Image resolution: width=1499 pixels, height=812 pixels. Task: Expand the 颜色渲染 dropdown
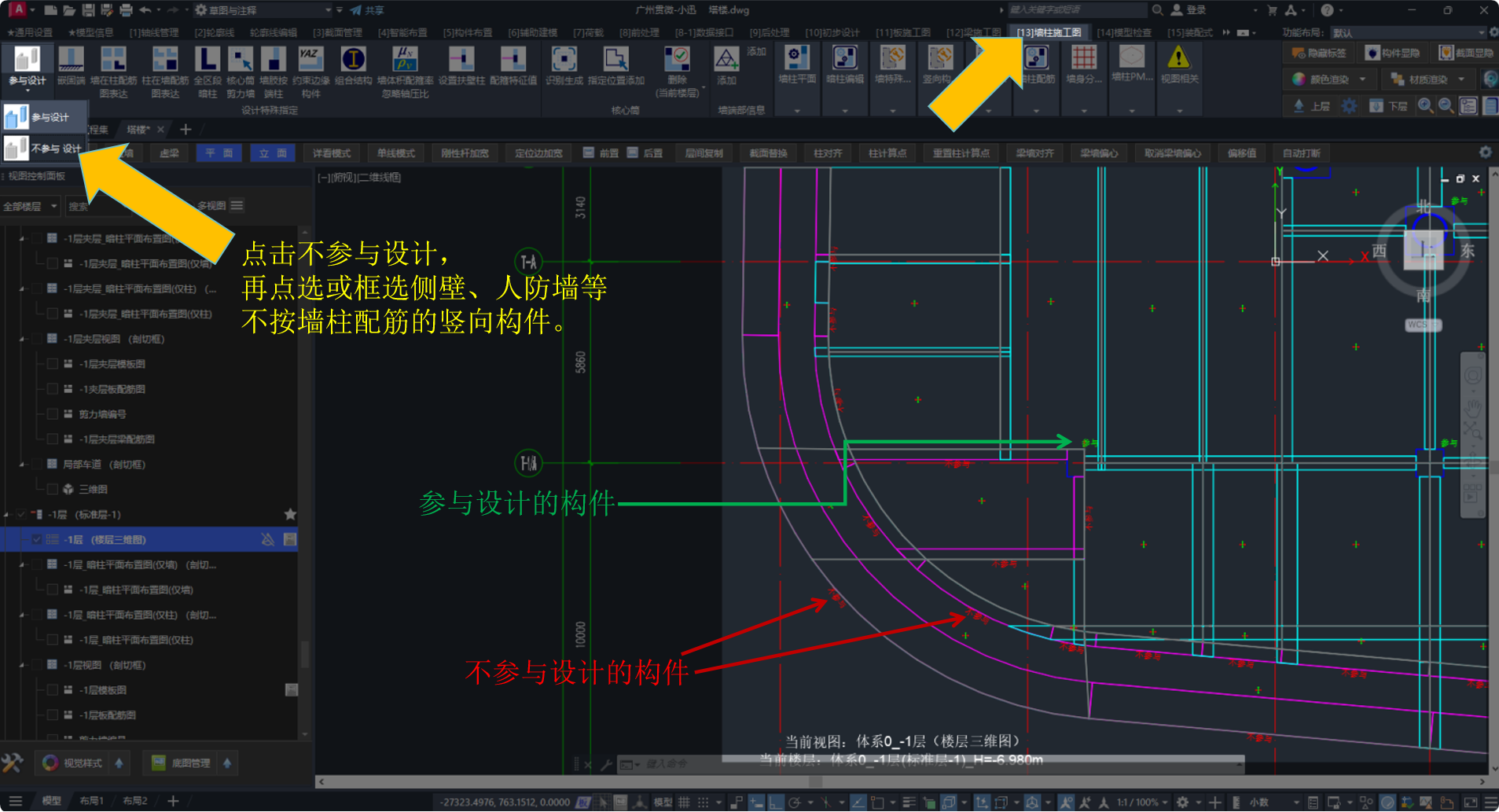(x=1362, y=79)
